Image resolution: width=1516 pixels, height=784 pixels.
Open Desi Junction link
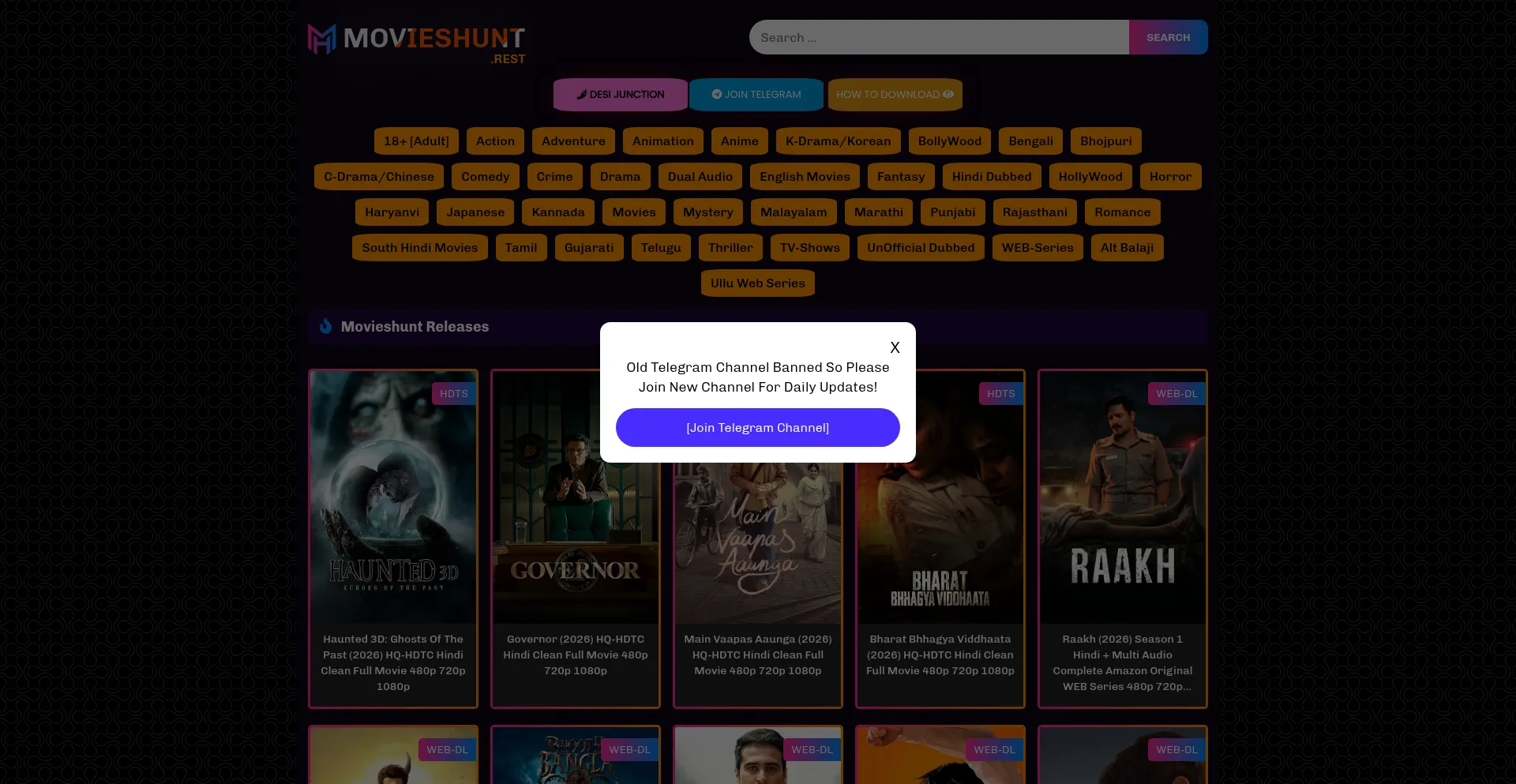coord(621,95)
